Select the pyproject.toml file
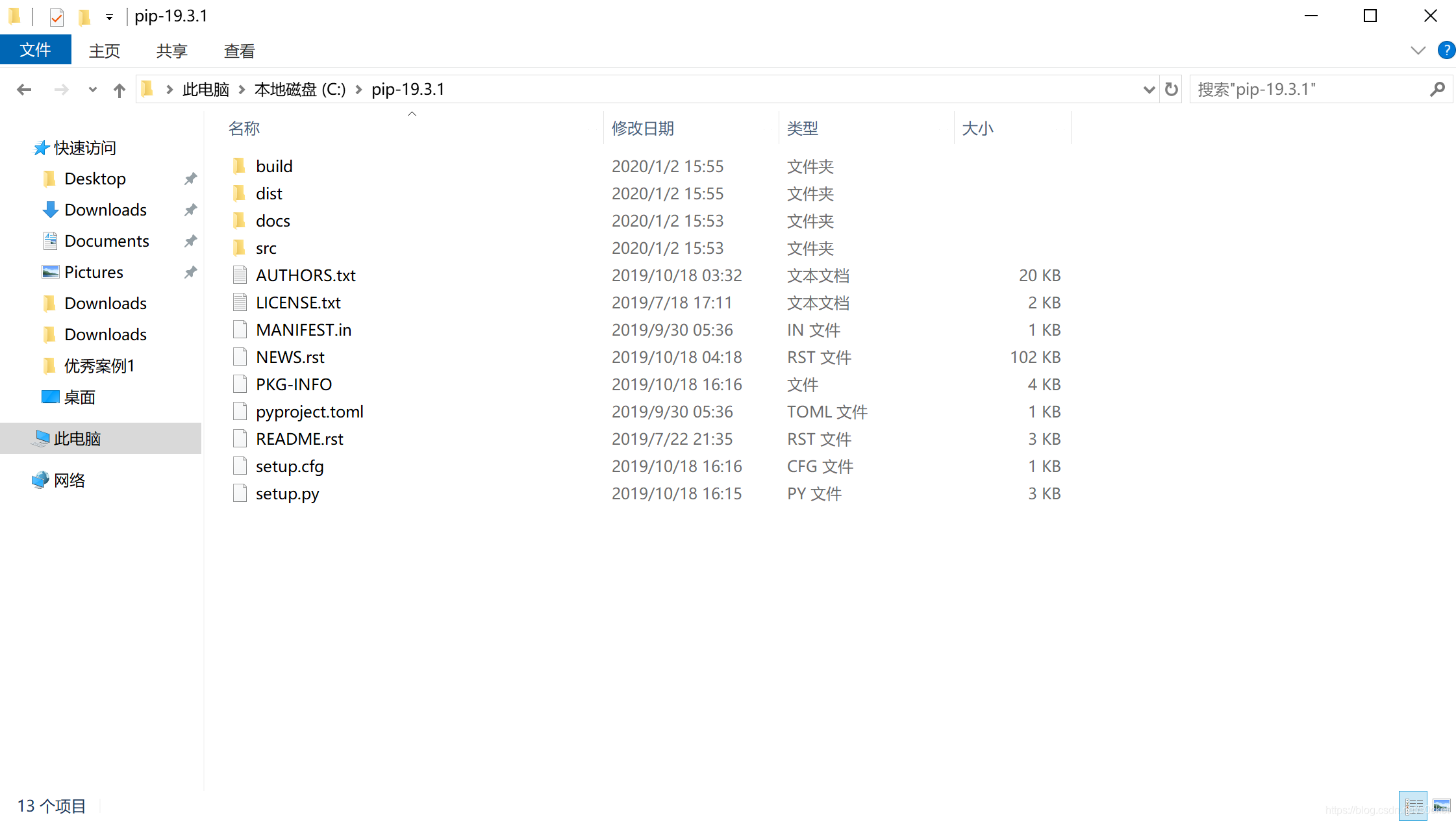The width and height of the screenshot is (1456, 822). click(x=309, y=412)
